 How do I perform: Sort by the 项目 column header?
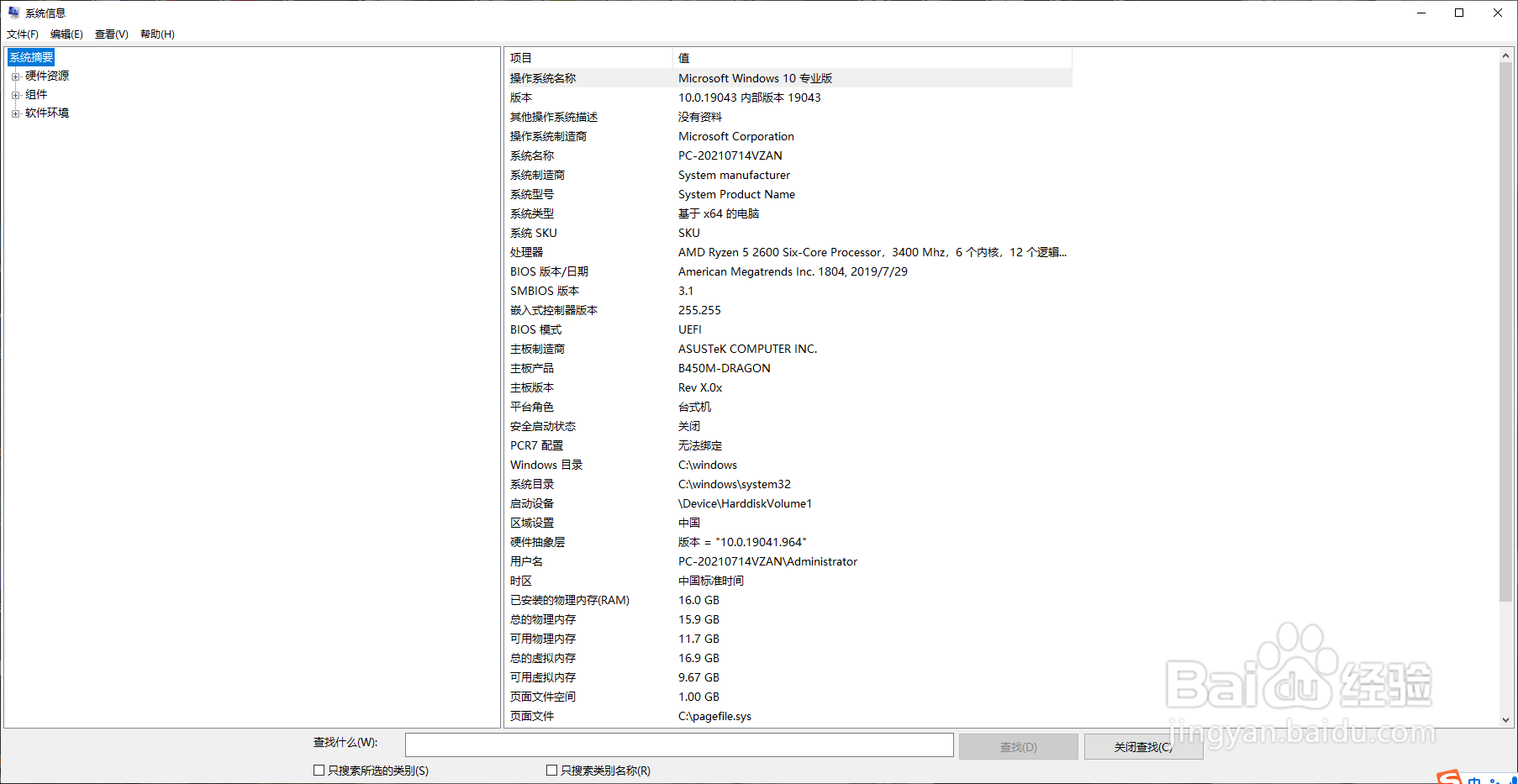[x=588, y=58]
